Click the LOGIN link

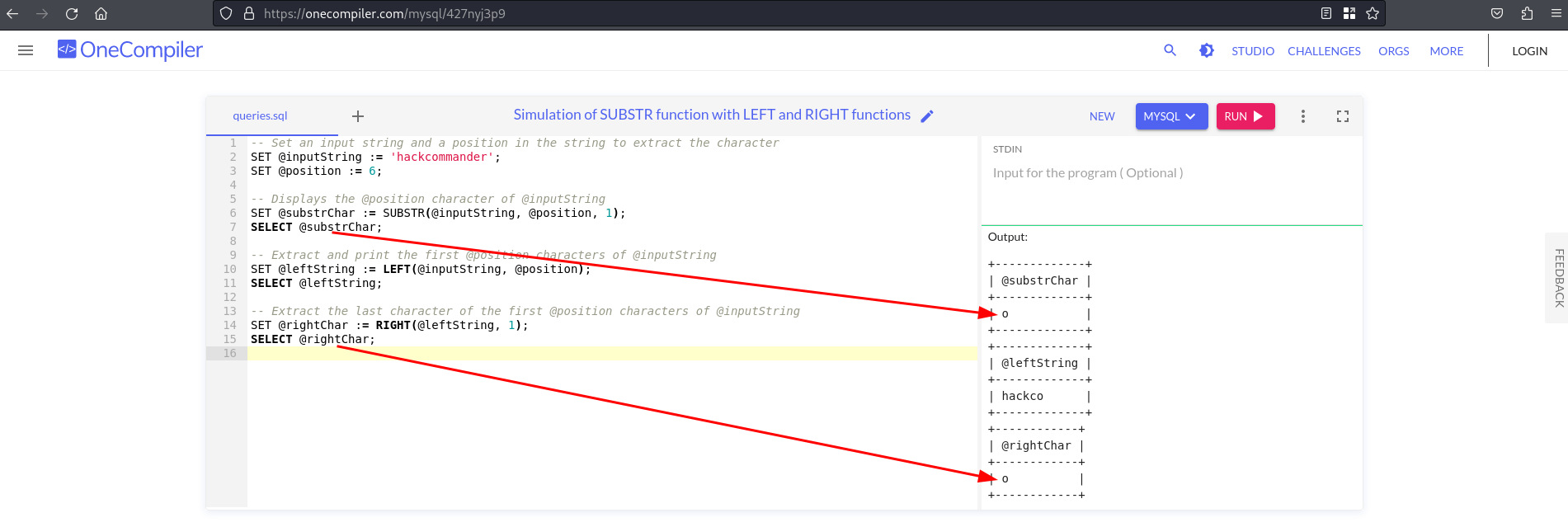pos(1529,51)
